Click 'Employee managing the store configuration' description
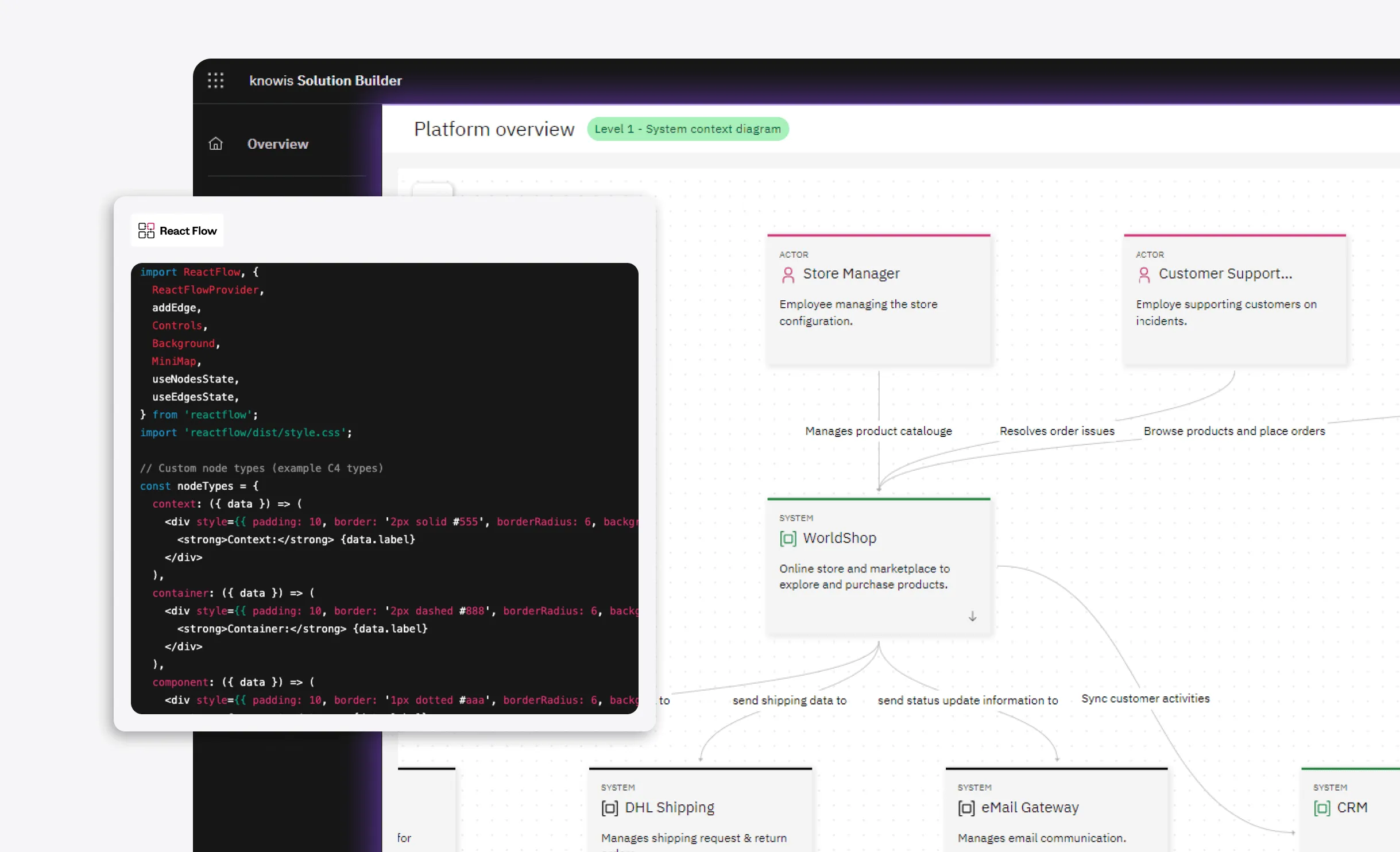1400x852 pixels. point(858,312)
